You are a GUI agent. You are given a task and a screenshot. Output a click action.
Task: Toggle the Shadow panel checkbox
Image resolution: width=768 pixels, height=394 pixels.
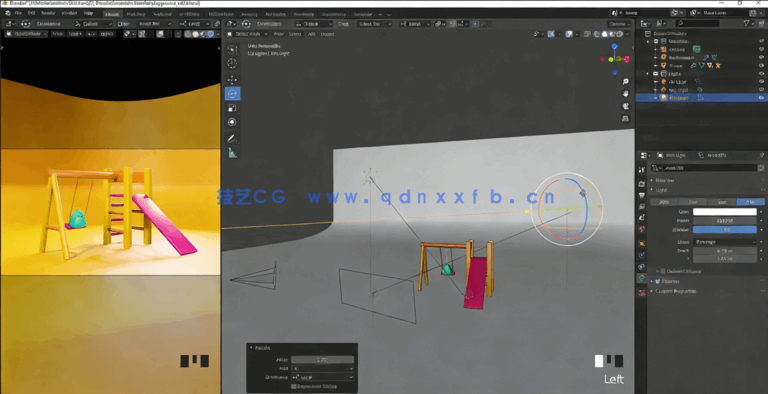[657, 281]
